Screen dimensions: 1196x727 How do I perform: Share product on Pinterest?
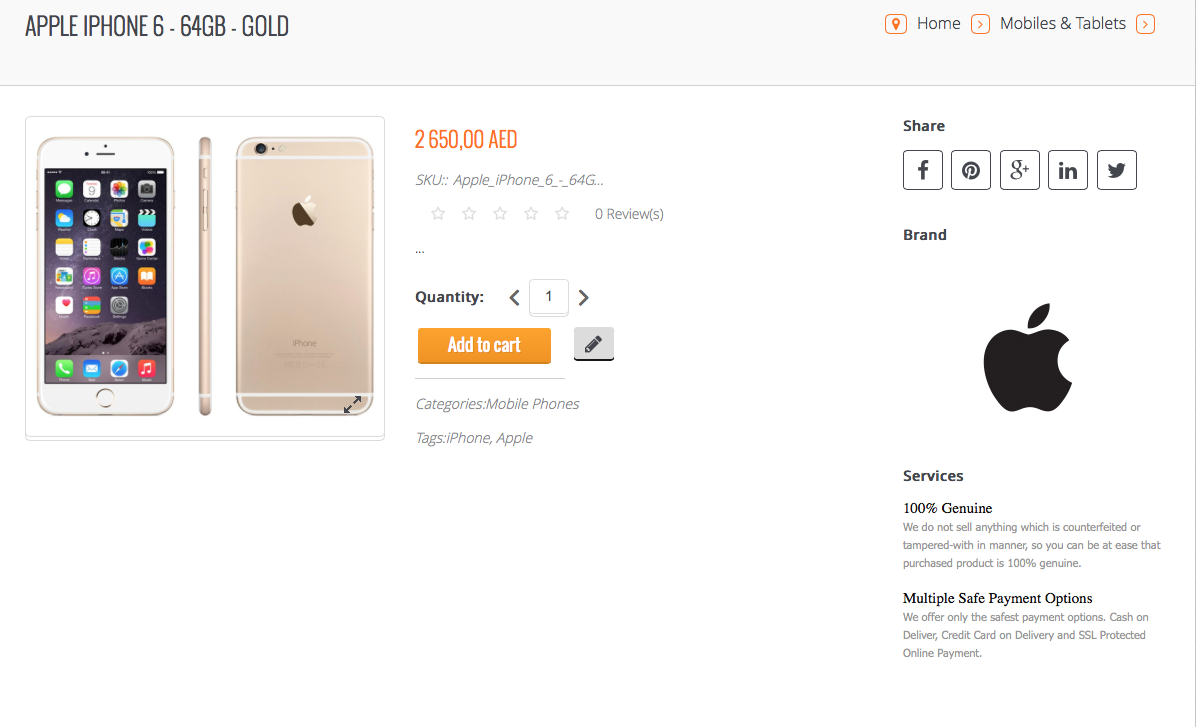pos(971,170)
